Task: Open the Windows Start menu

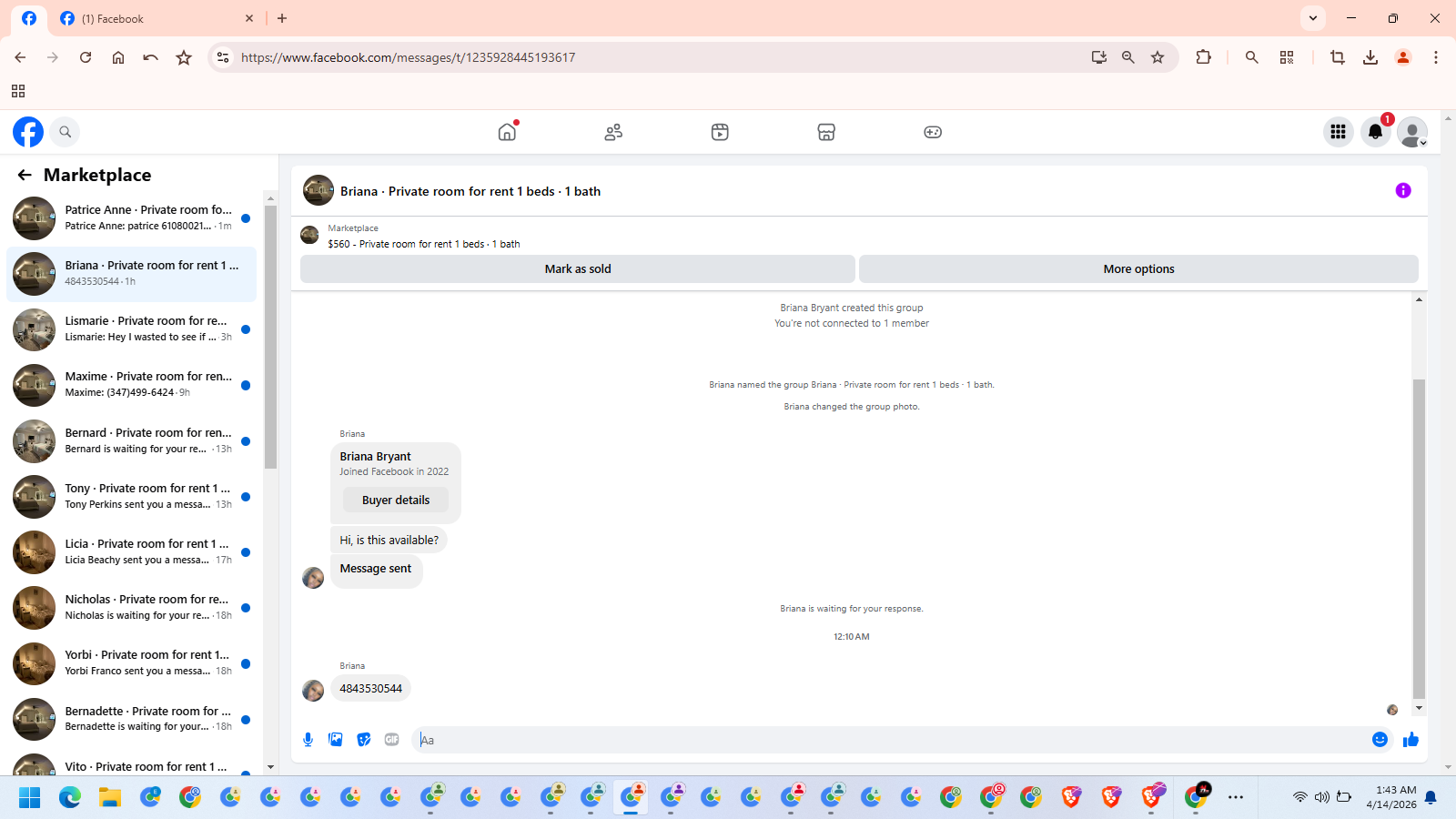Action: (x=29, y=798)
